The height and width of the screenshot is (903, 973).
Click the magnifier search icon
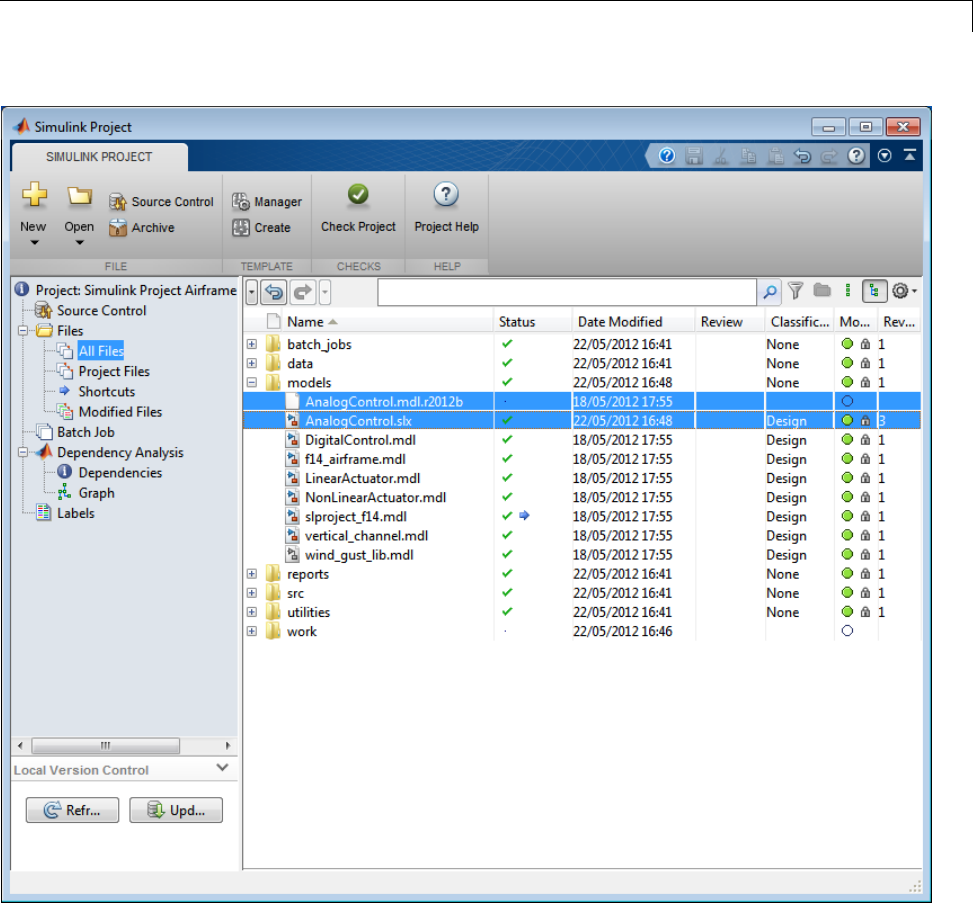coord(769,291)
